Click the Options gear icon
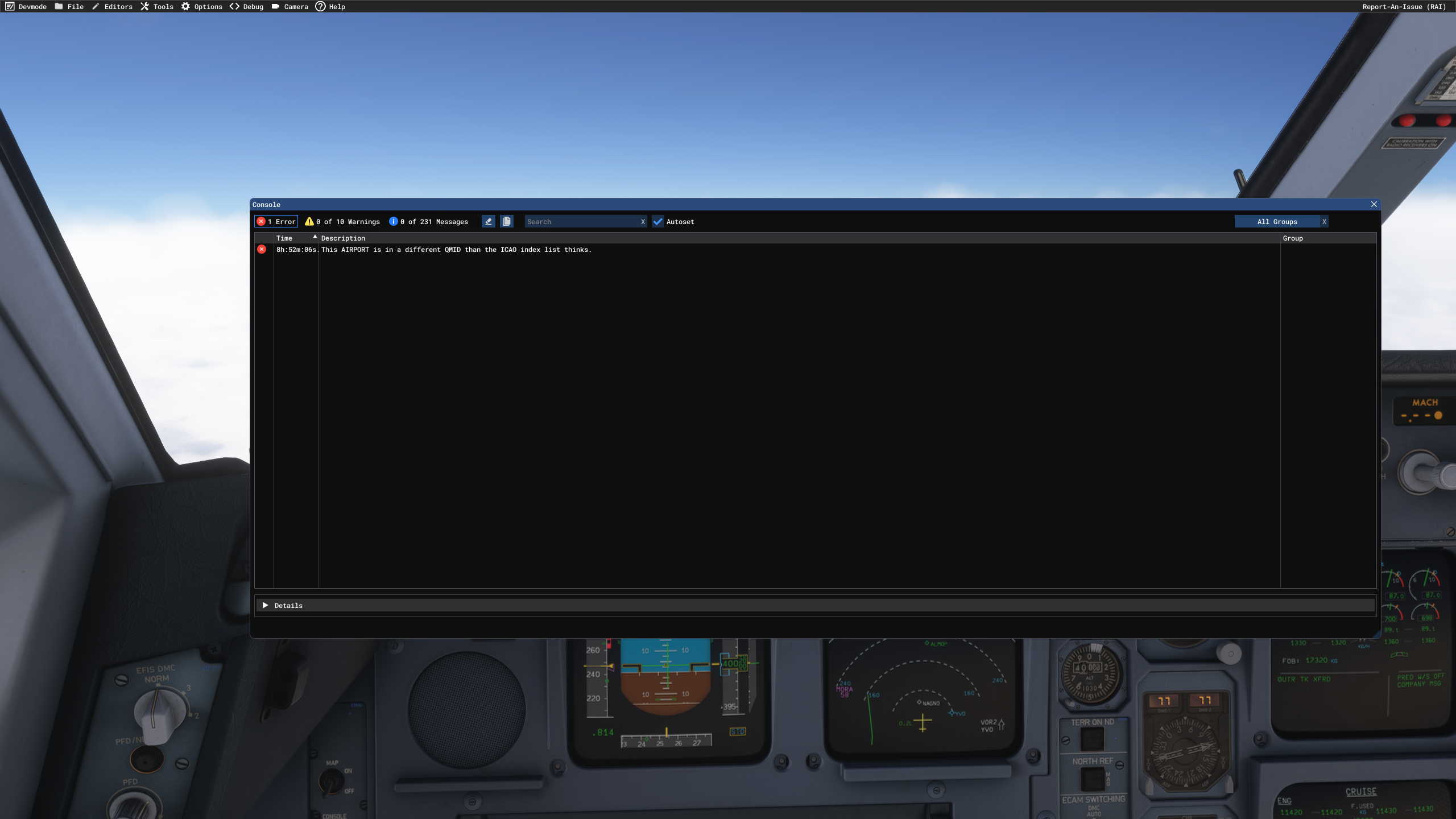Image resolution: width=1456 pixels, height=819 pixels. pos(185,6)
